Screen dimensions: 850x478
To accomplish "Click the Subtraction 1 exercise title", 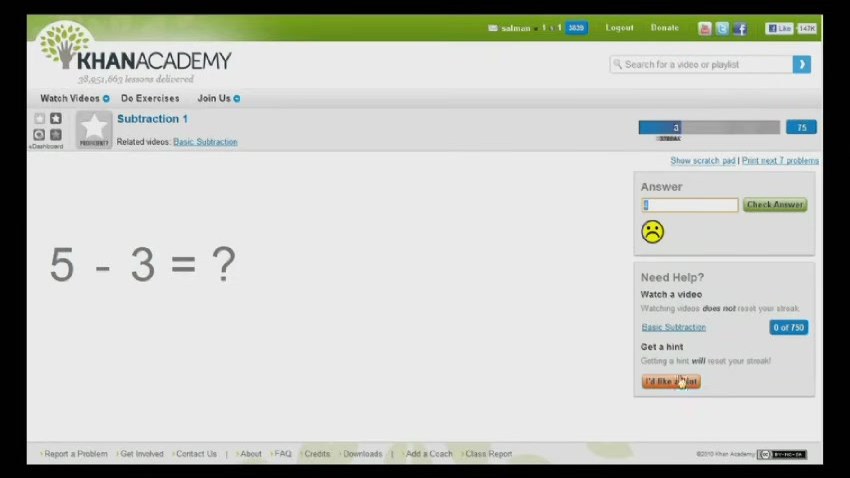I will (152, 119).
